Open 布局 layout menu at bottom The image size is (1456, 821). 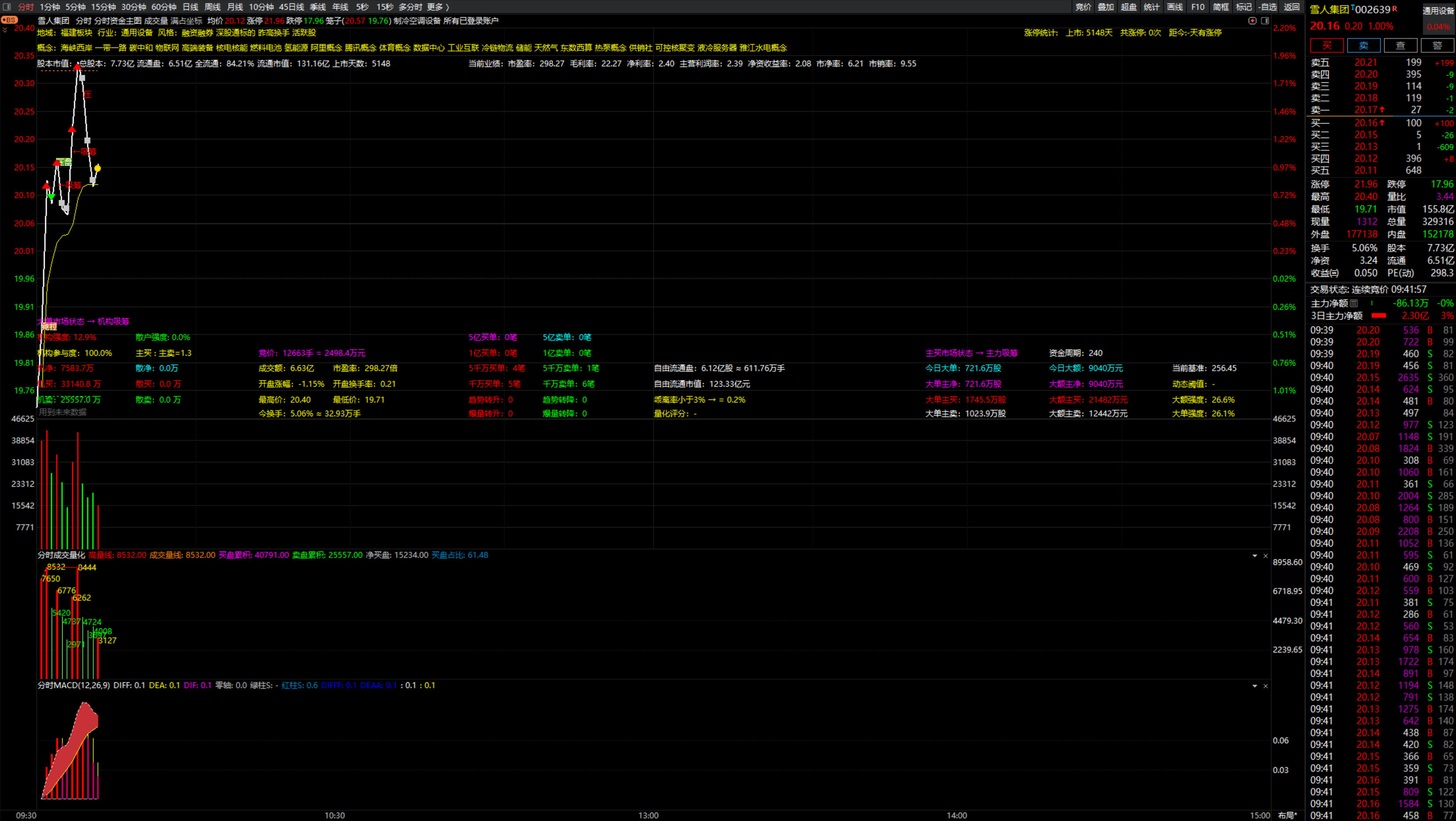click(1288, 815)
